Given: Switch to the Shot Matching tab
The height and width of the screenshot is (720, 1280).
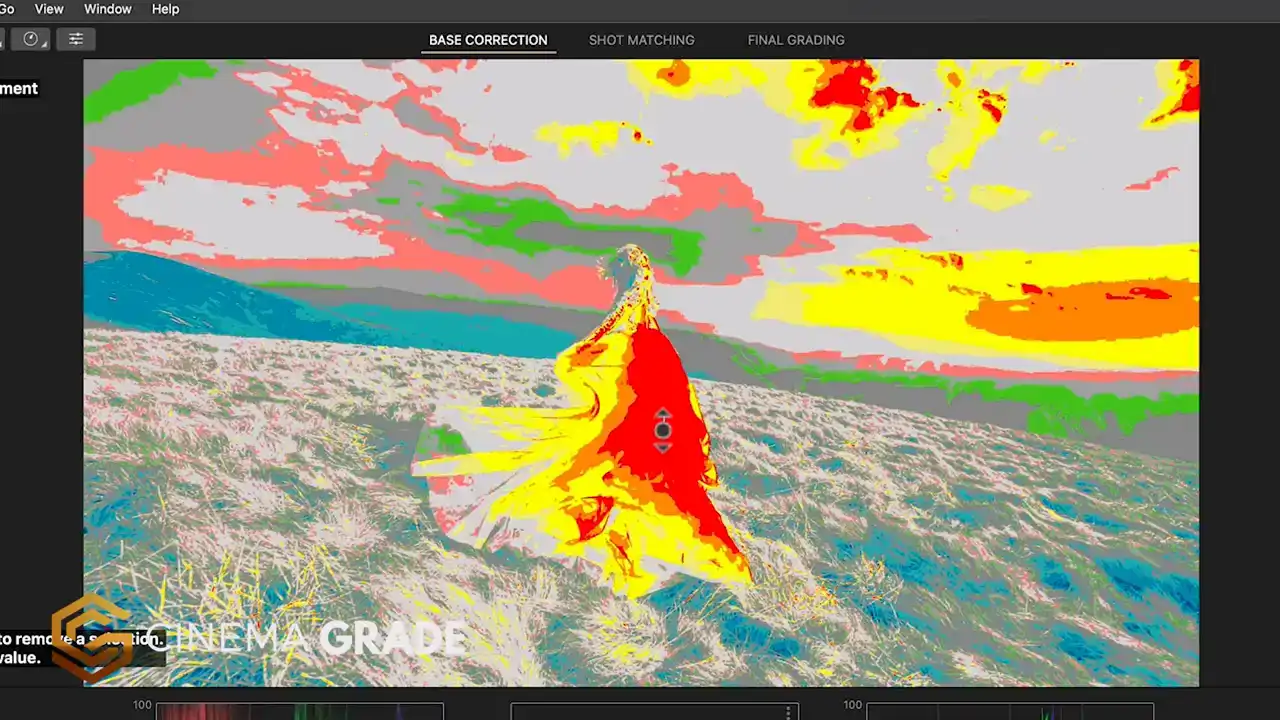Looking at the screenshot, I should point(641,40).
